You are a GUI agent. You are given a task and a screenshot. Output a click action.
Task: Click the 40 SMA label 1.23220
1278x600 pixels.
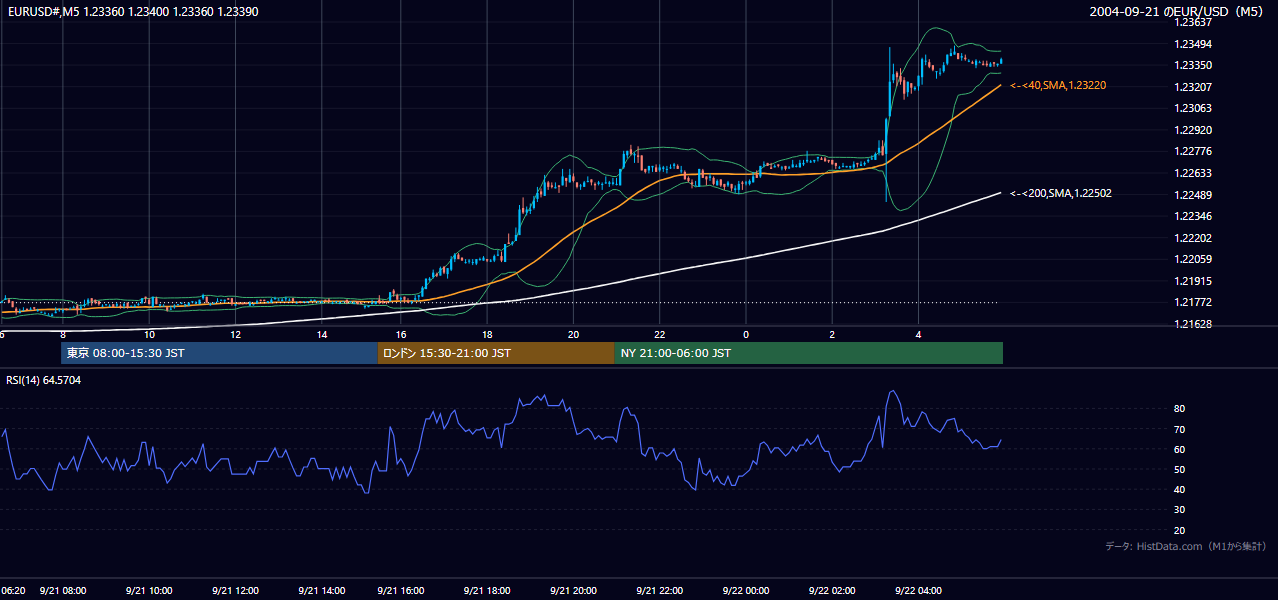[x=1058, y=86]
